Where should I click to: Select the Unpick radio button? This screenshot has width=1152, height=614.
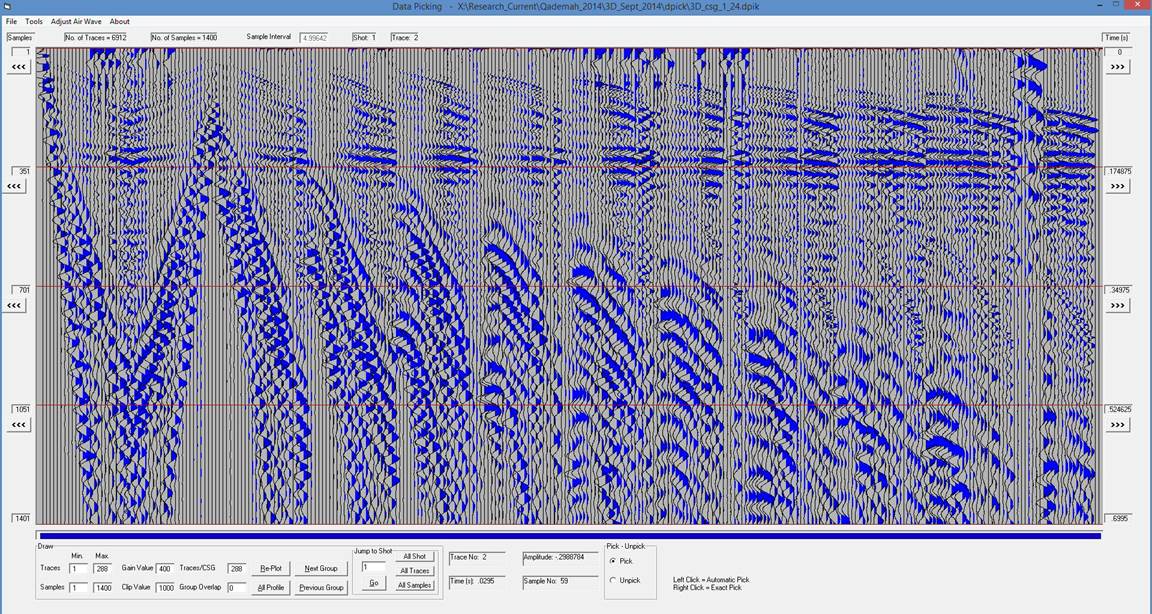612,580
